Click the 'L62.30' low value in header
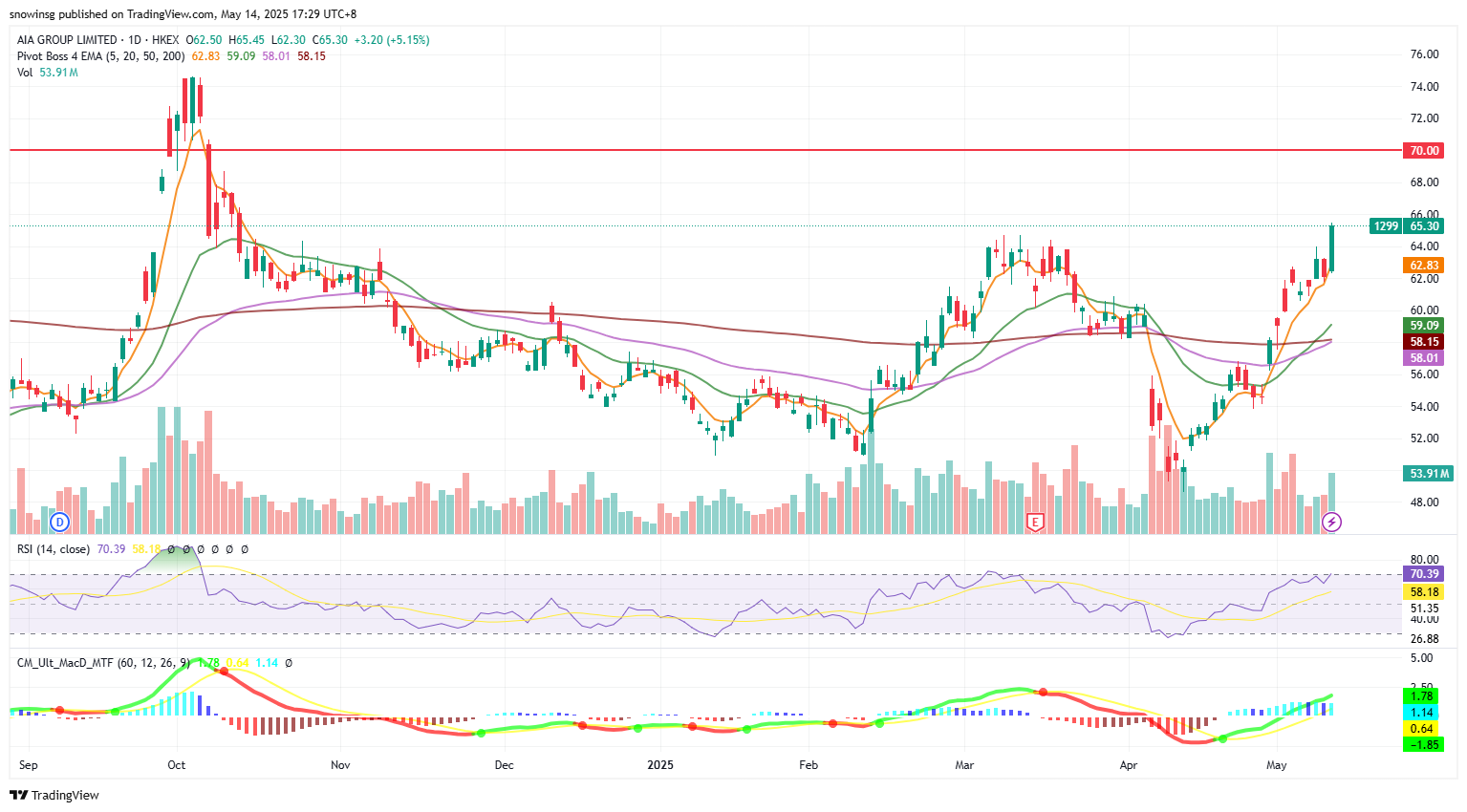Screen dimensions: 1467x812 point(289,40)
